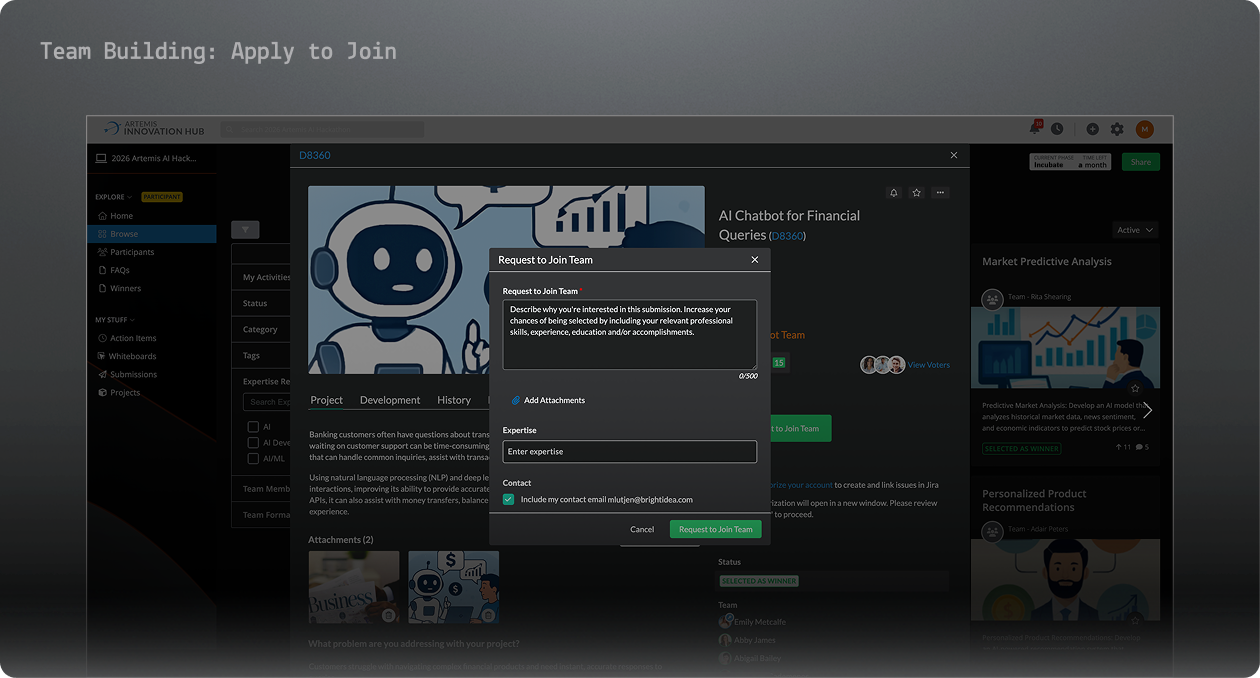This screenshot has width=1260, height=678.
Task: Click the star favorite icon on submission
Action: (916, 193)
